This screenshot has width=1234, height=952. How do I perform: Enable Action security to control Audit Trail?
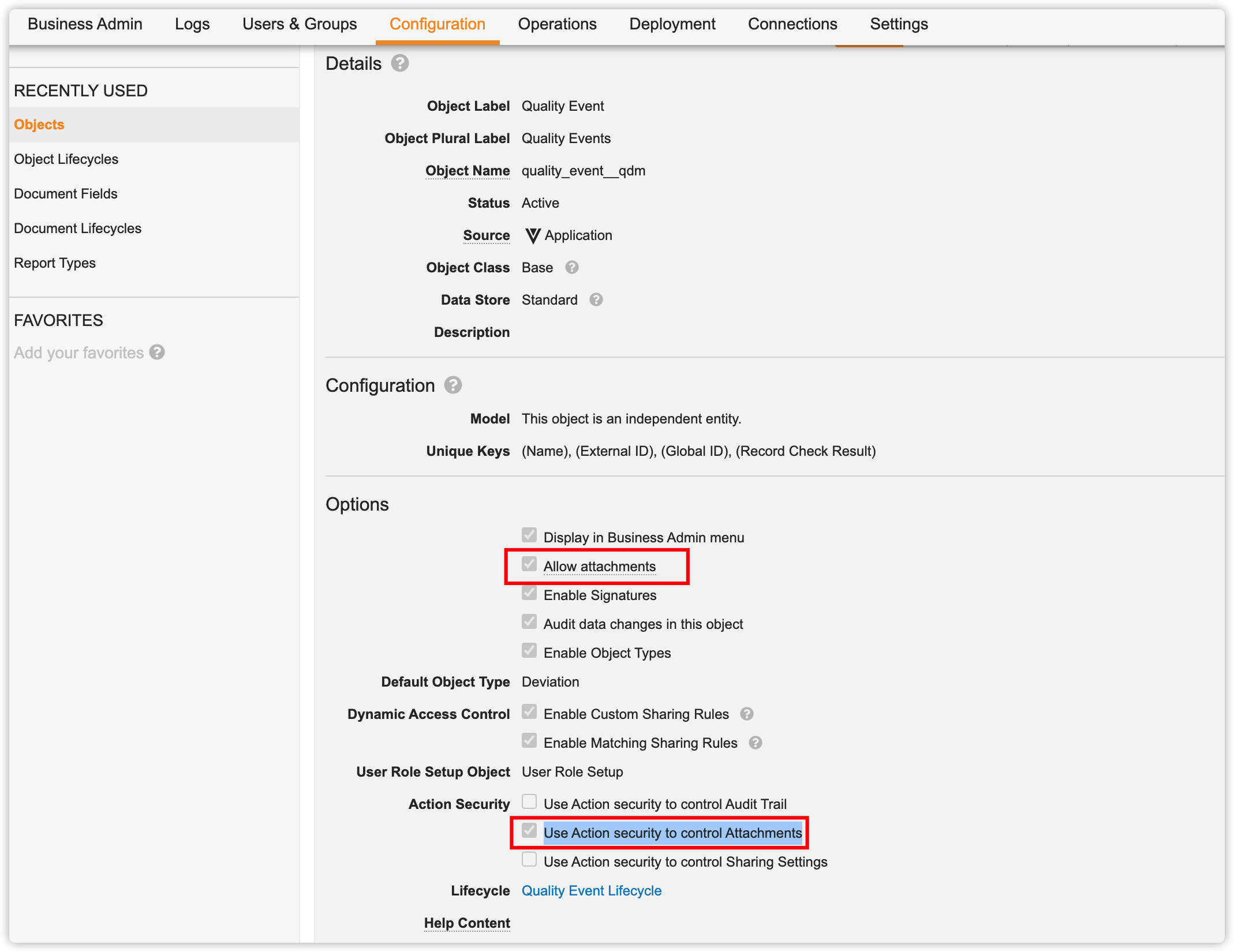529,802
